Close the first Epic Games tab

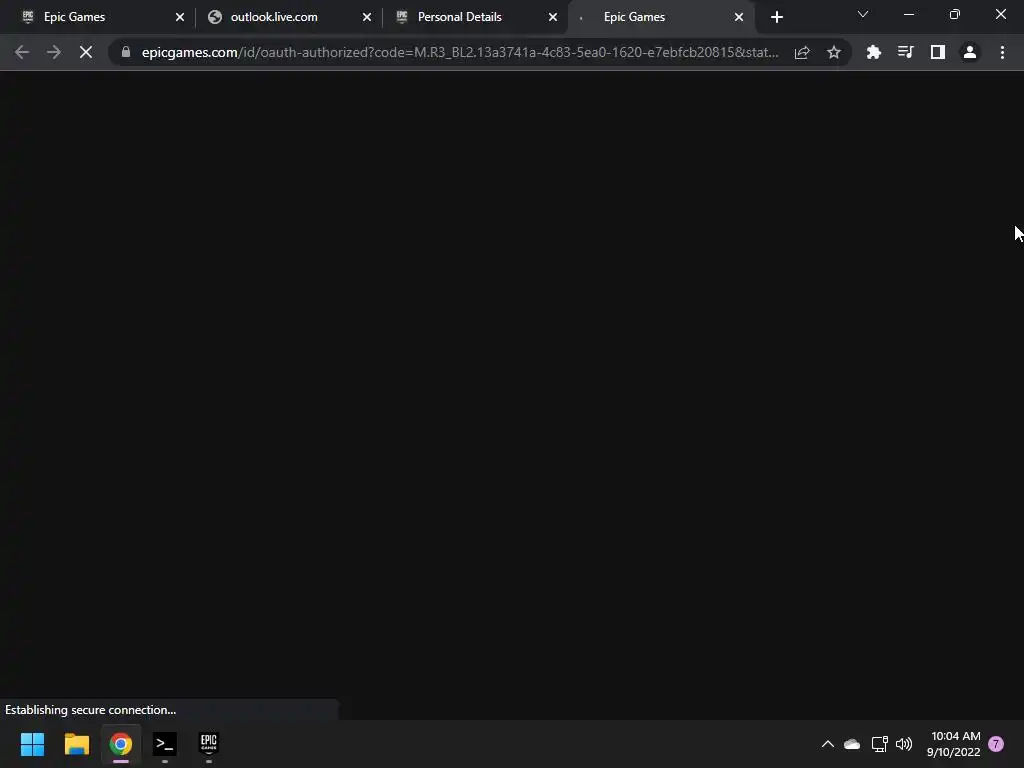[180, 17]
